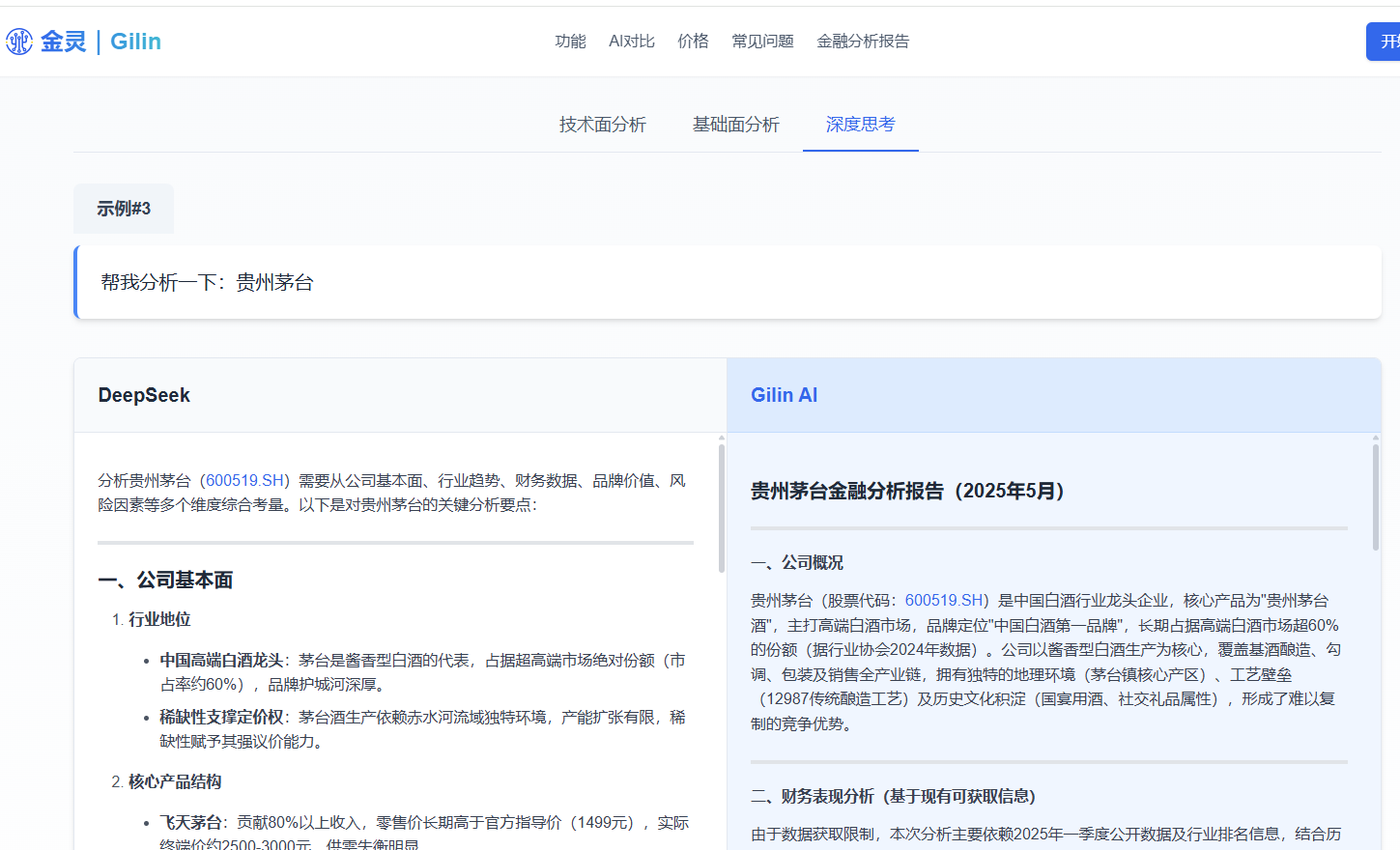Click the blue button at top right

[1384, 42]
